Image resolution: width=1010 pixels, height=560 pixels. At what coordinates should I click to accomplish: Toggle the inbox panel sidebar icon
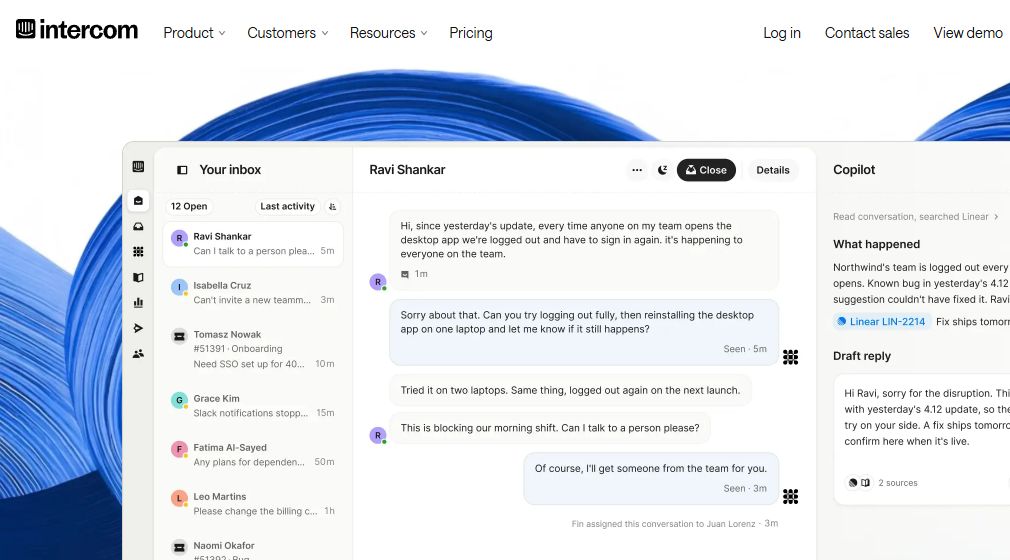click(x=182, y=170)
